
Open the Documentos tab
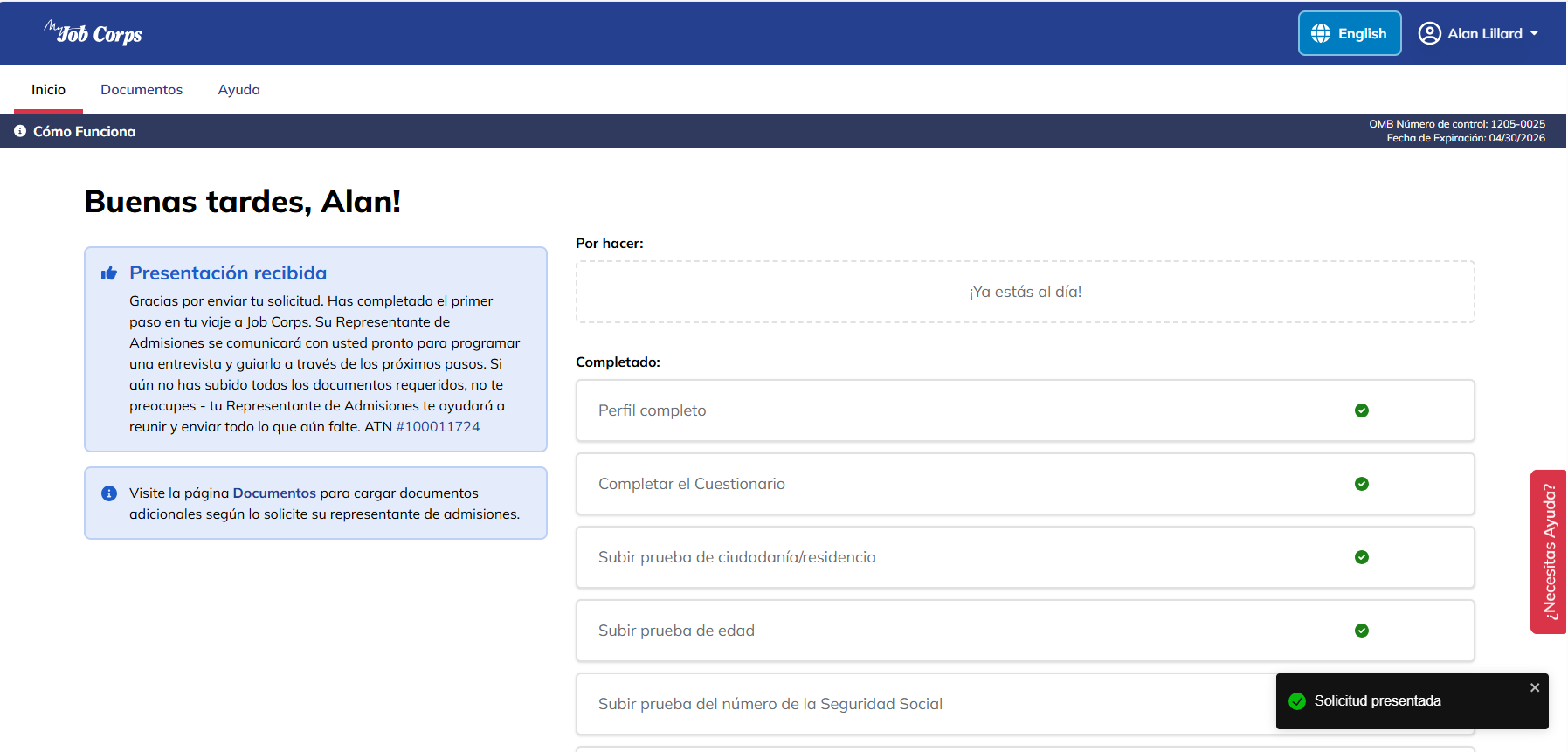(142, 89)
